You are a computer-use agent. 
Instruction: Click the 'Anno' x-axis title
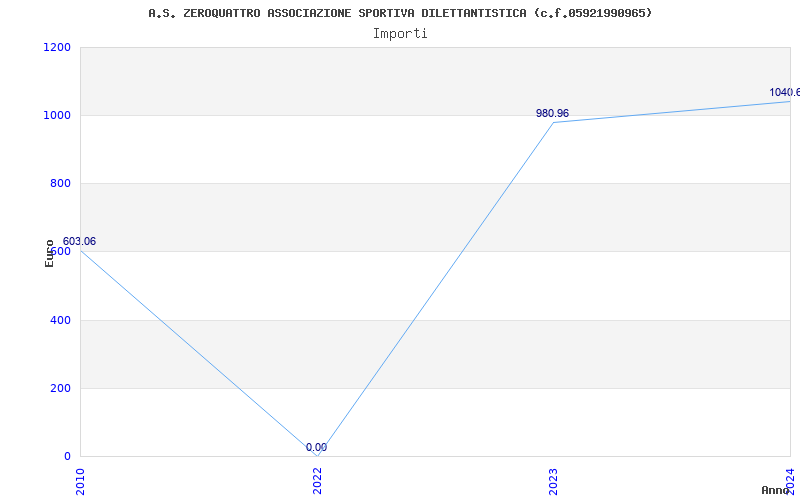coord(775,491)
